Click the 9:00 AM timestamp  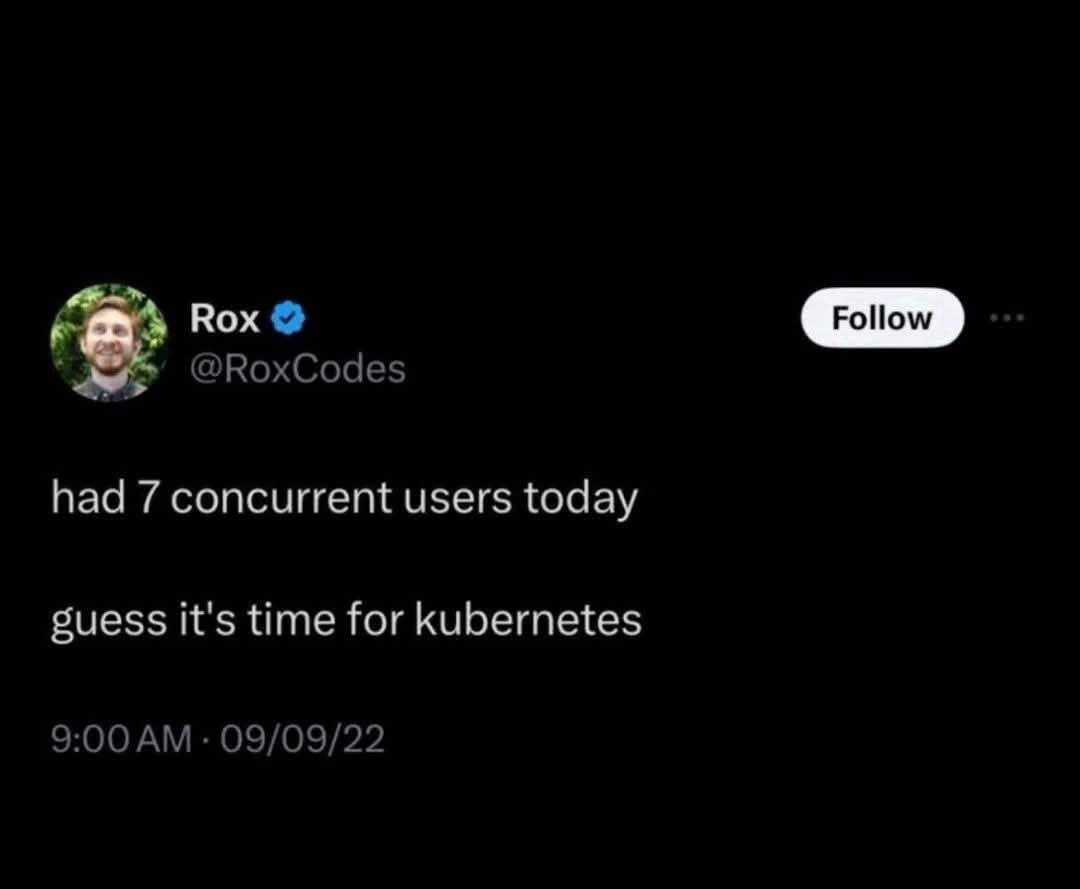tap(120, 740)
